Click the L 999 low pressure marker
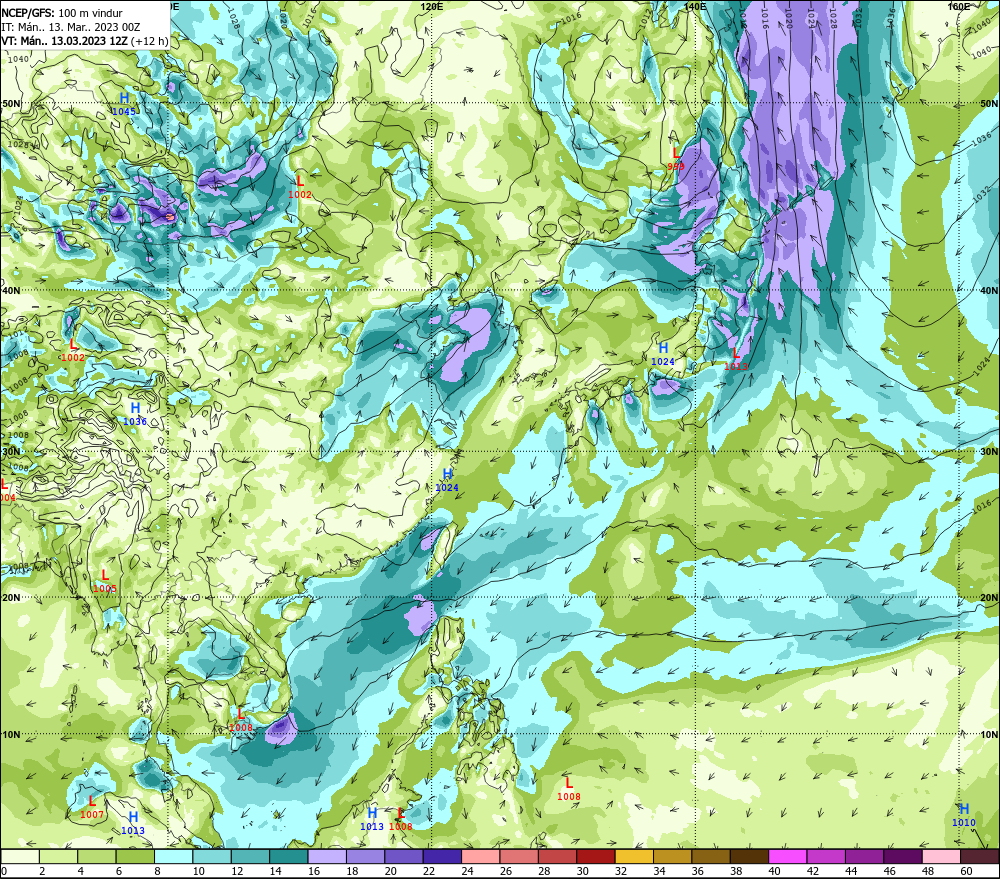Viewport: 1000px width, 879px height. click(676, 159)
